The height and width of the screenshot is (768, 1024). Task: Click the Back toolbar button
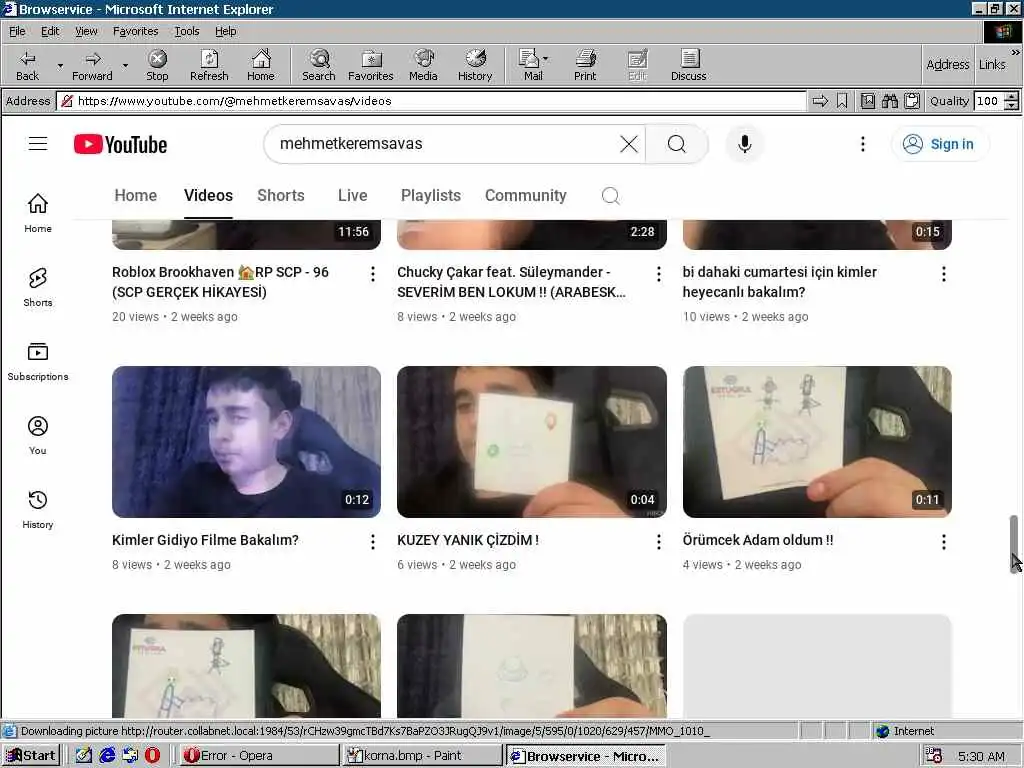point(27,65)
